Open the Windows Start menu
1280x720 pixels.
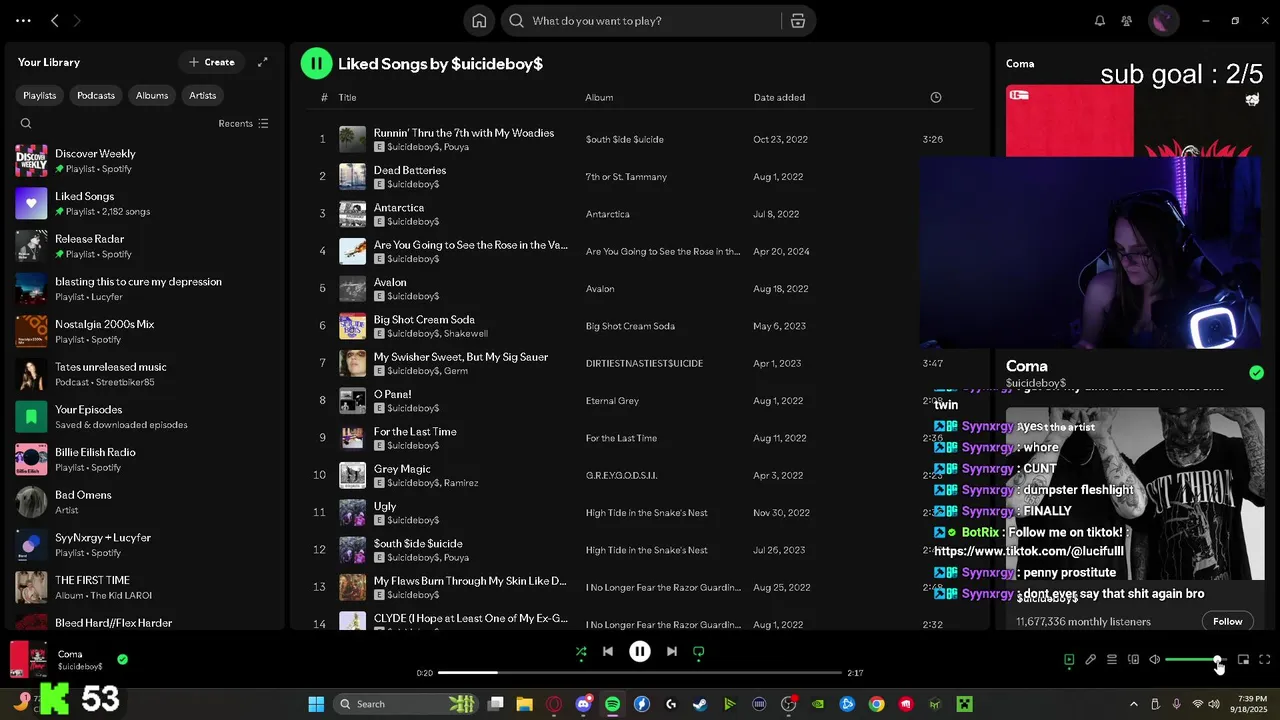[x=316, y=704]
